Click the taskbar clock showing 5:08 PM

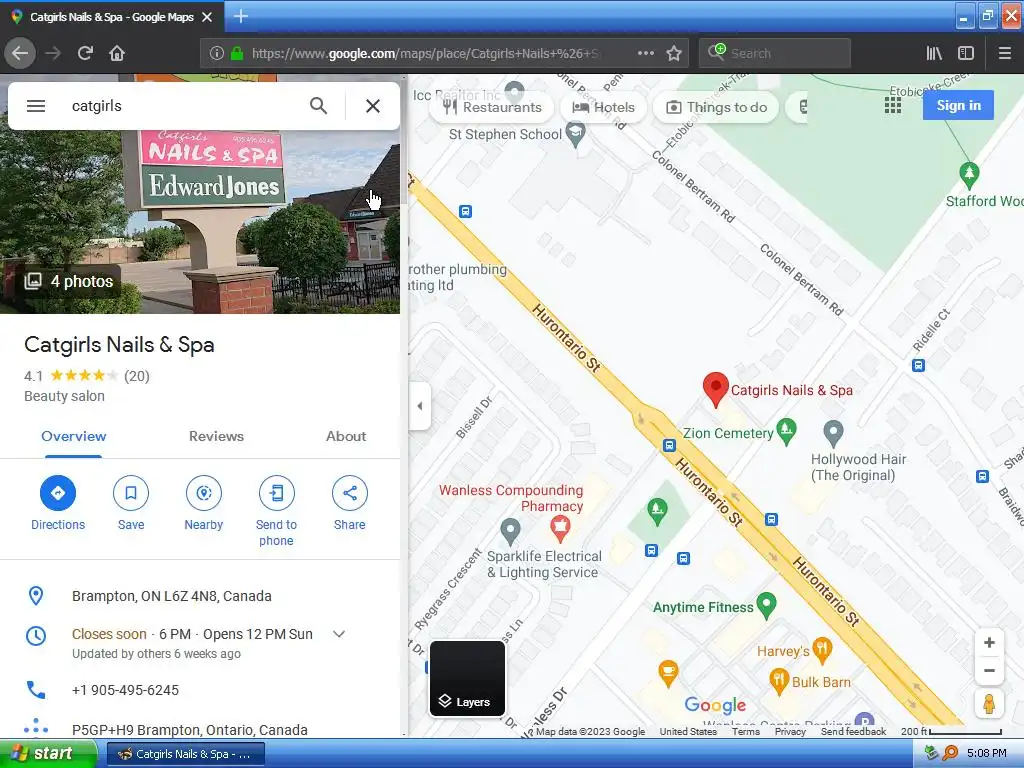click(986, 753)
